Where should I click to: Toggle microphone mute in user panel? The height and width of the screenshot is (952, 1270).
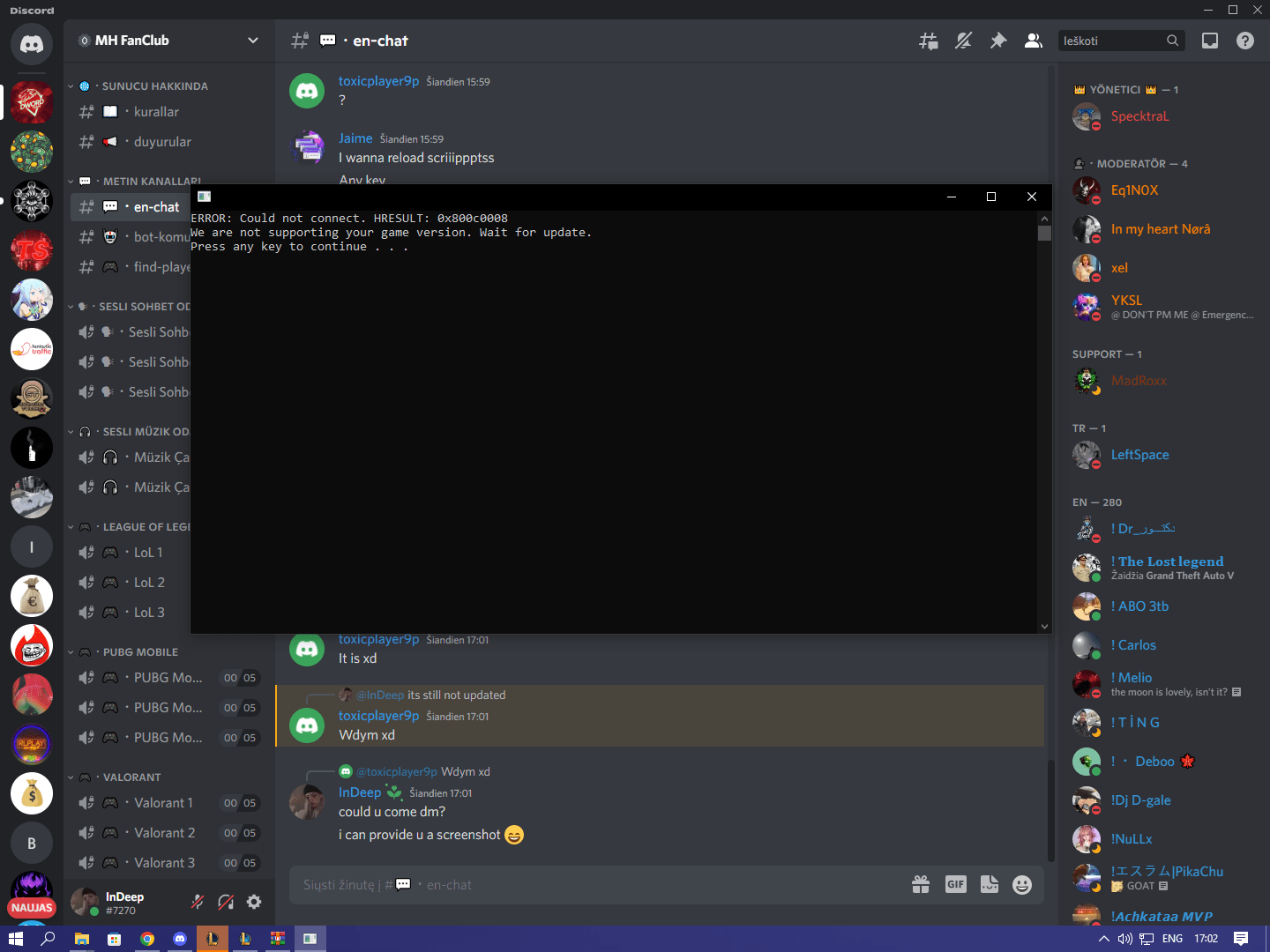198,902
